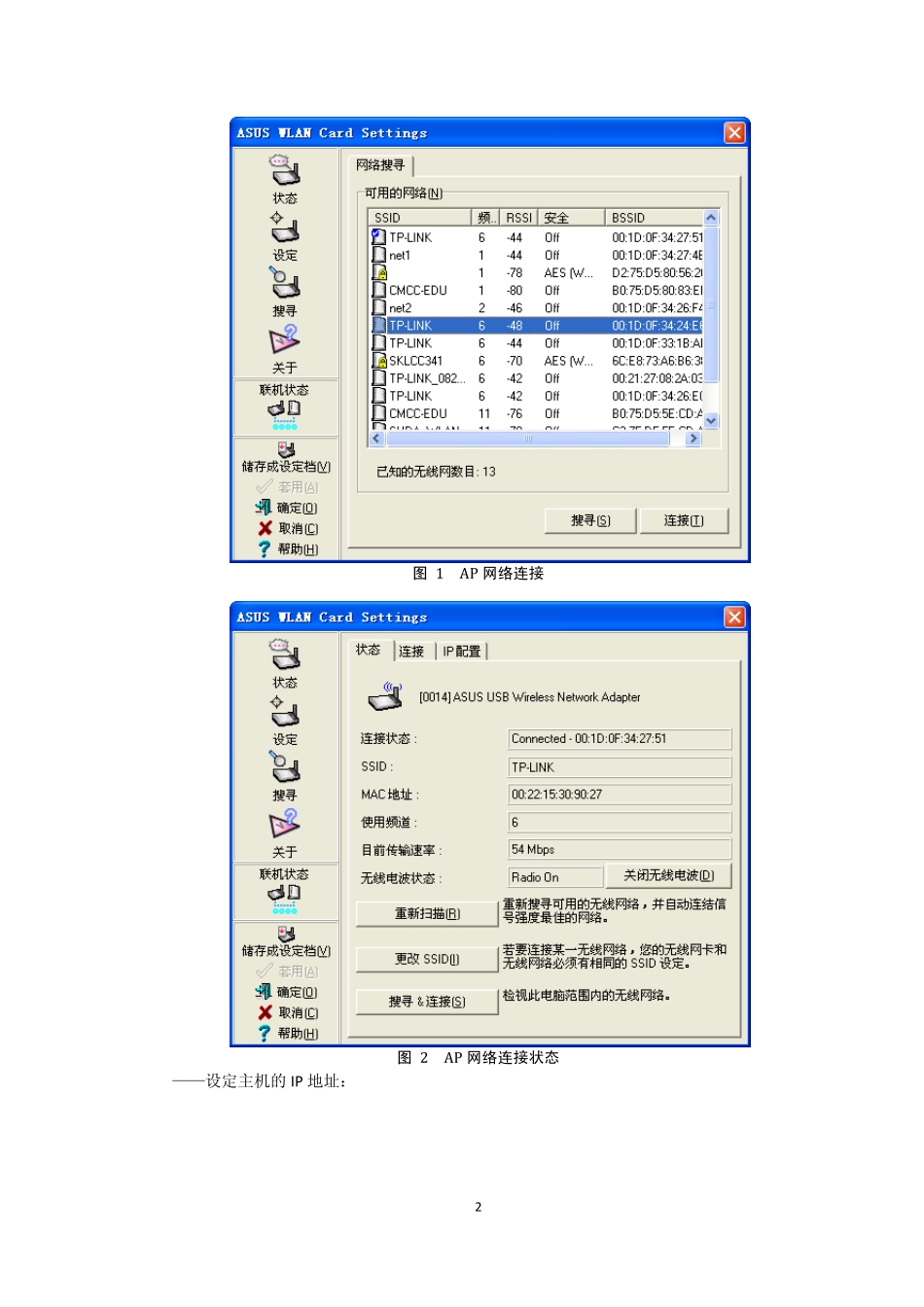The width and height of the screenshot is (924, 1307).
Task: Click the 目前传输速率 field showing 54 Mbps
Action: (x=620, y=850)
